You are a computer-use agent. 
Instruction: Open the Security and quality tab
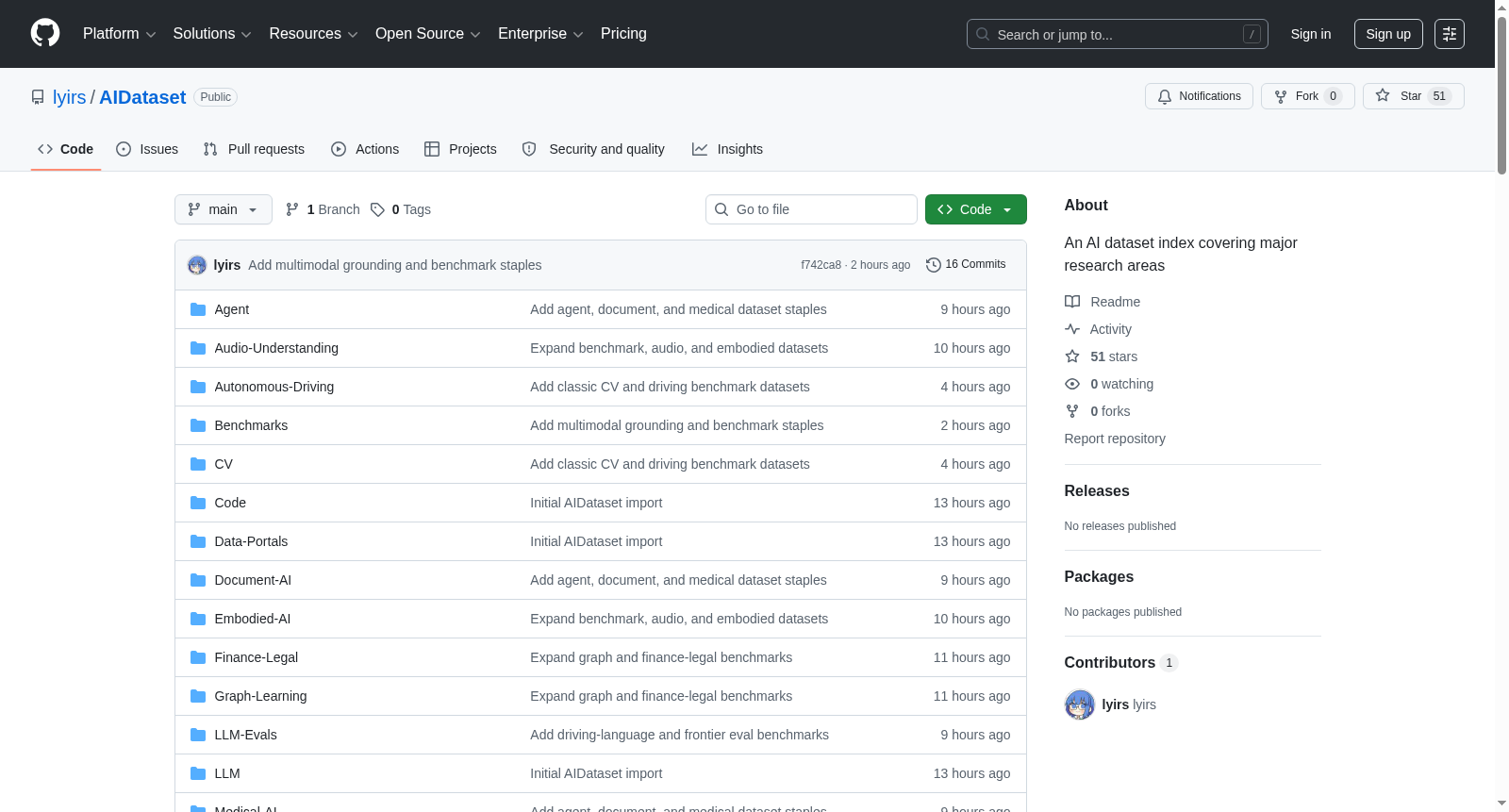click(593, 149)
